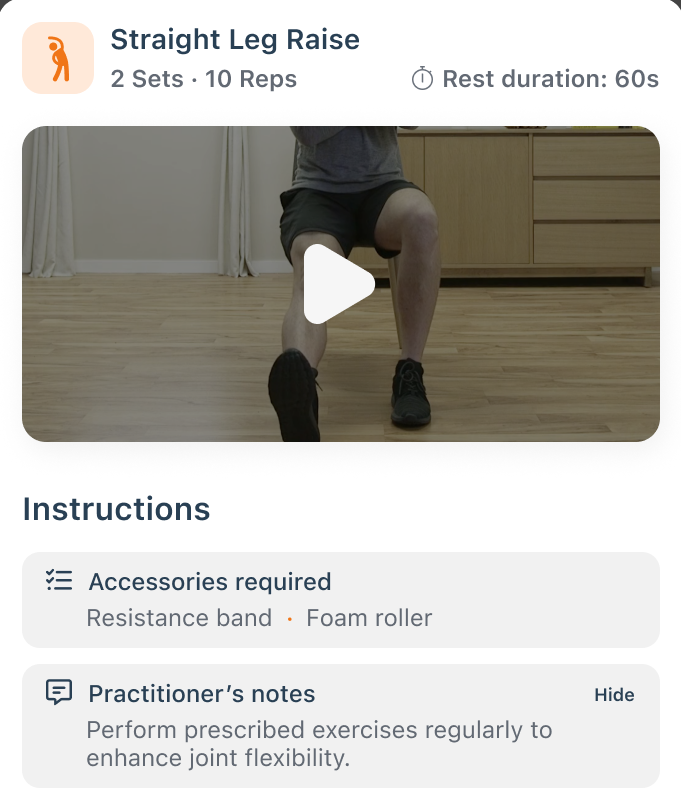Click the orange dot separating the accessories
681x809 pixels.
click(289, 619)
